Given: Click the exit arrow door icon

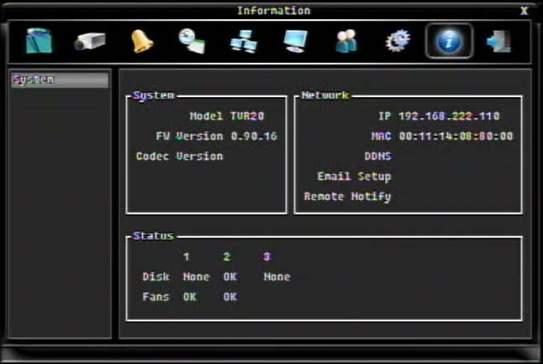Looking at the screenshot, I should [x=499, y=41].
